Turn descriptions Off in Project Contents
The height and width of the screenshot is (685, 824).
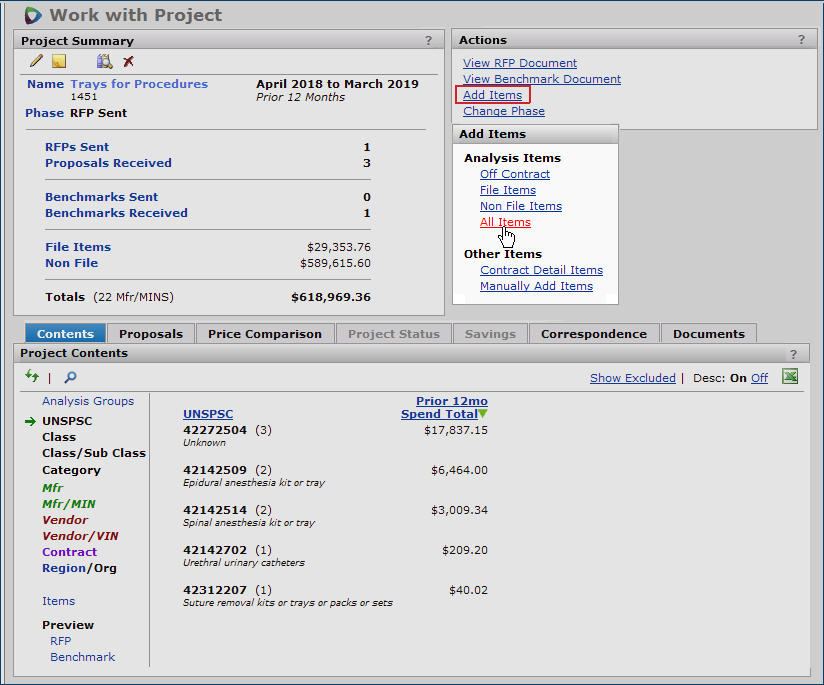[x=759, y=378]
